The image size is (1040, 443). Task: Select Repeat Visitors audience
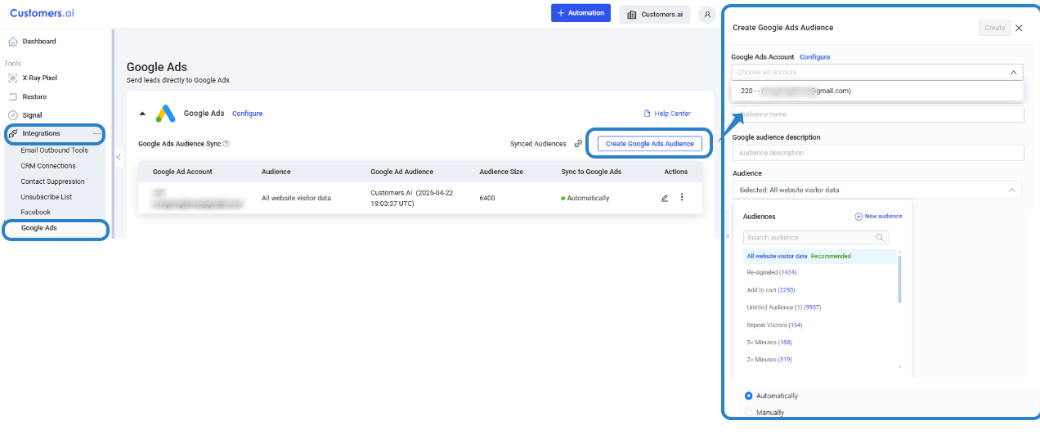[x=774, y=325]
